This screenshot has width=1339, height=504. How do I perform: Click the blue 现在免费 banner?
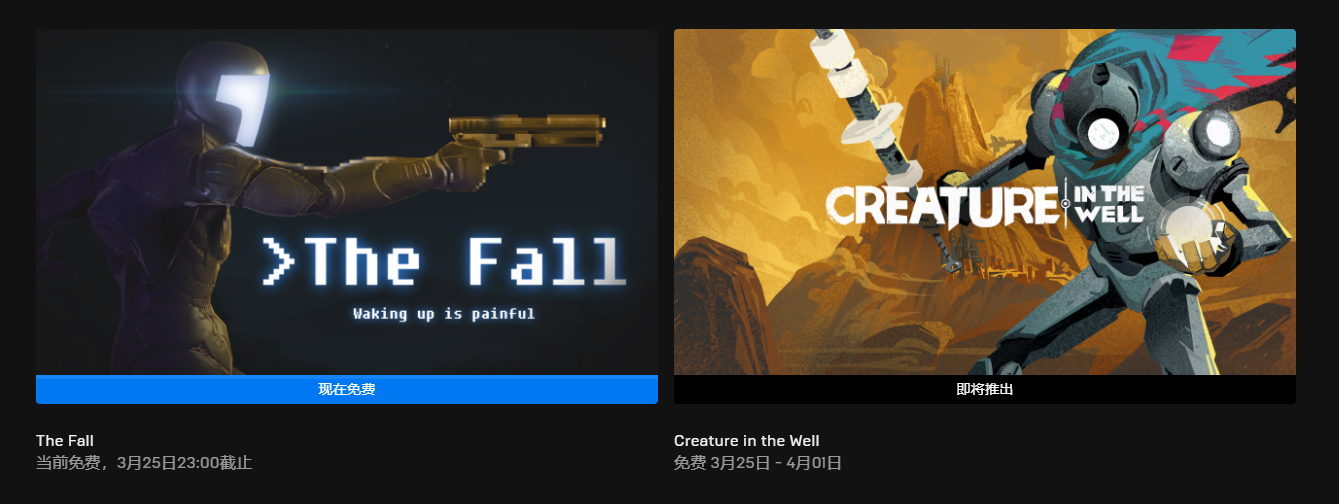pyautogui.click(x=347, y=389)
